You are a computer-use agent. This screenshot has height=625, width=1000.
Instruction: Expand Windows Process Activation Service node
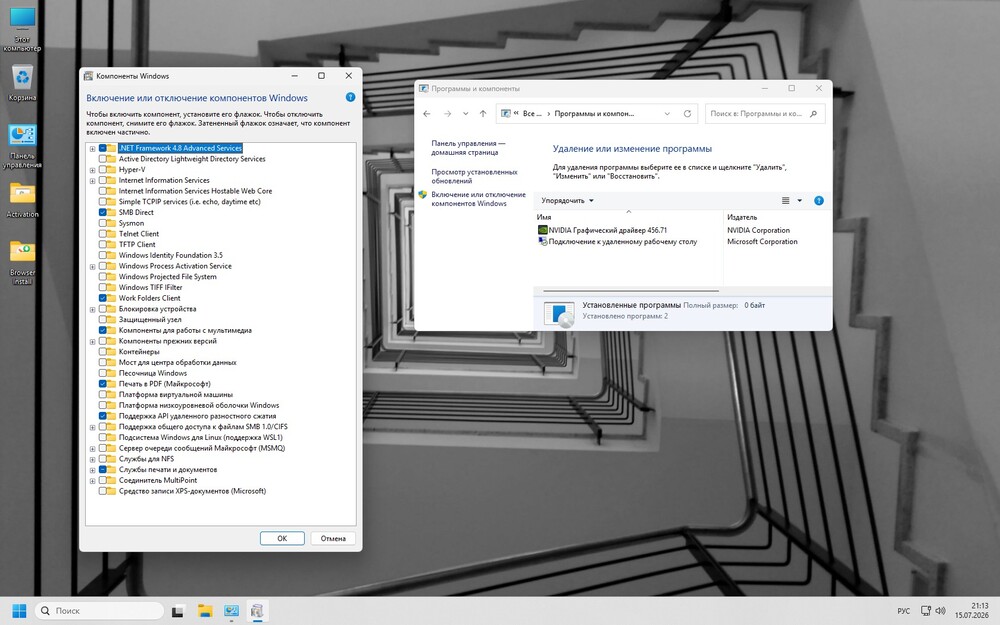92,267
